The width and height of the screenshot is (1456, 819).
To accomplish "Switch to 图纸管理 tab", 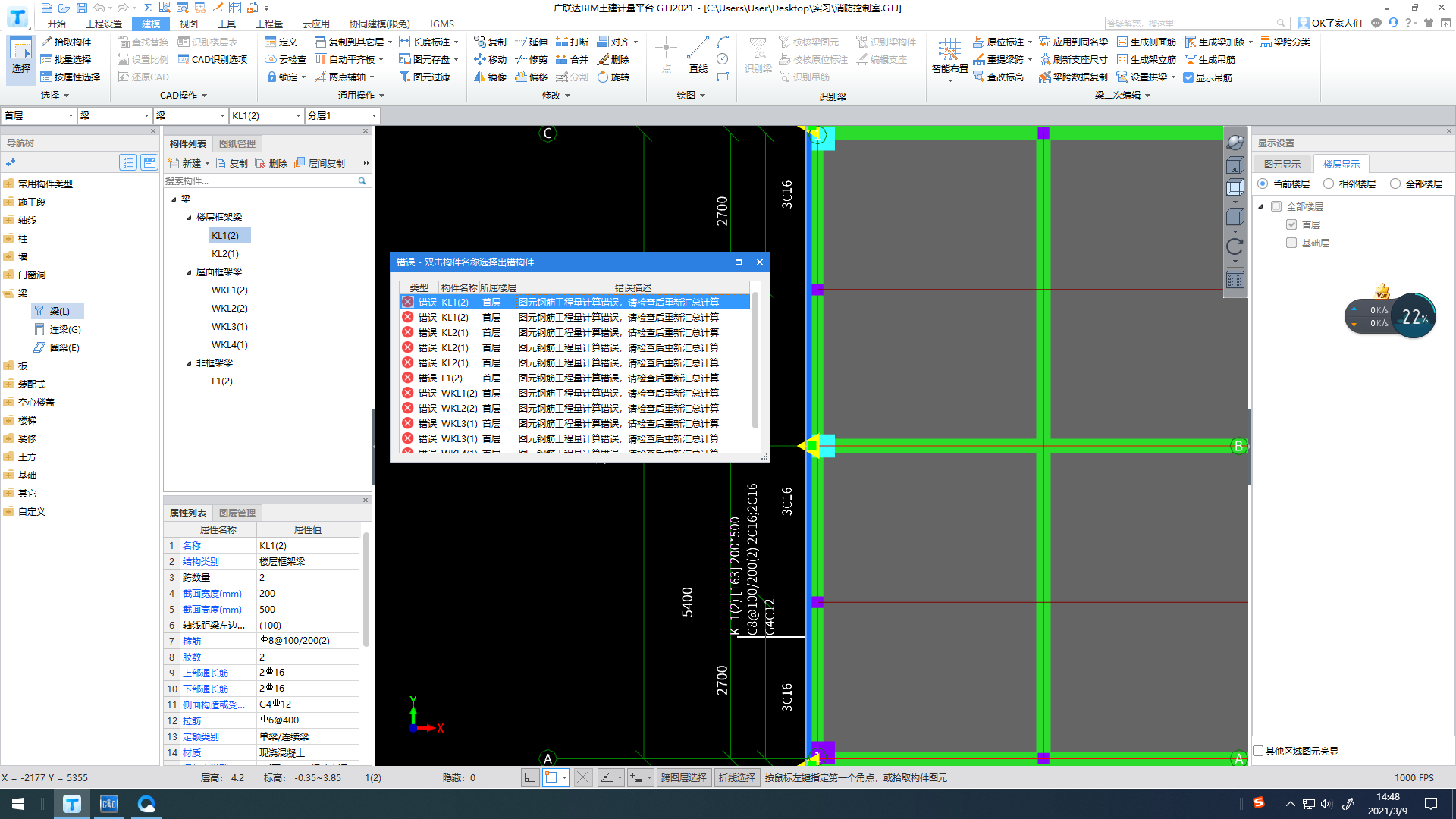I will click(x=237, y=143).
